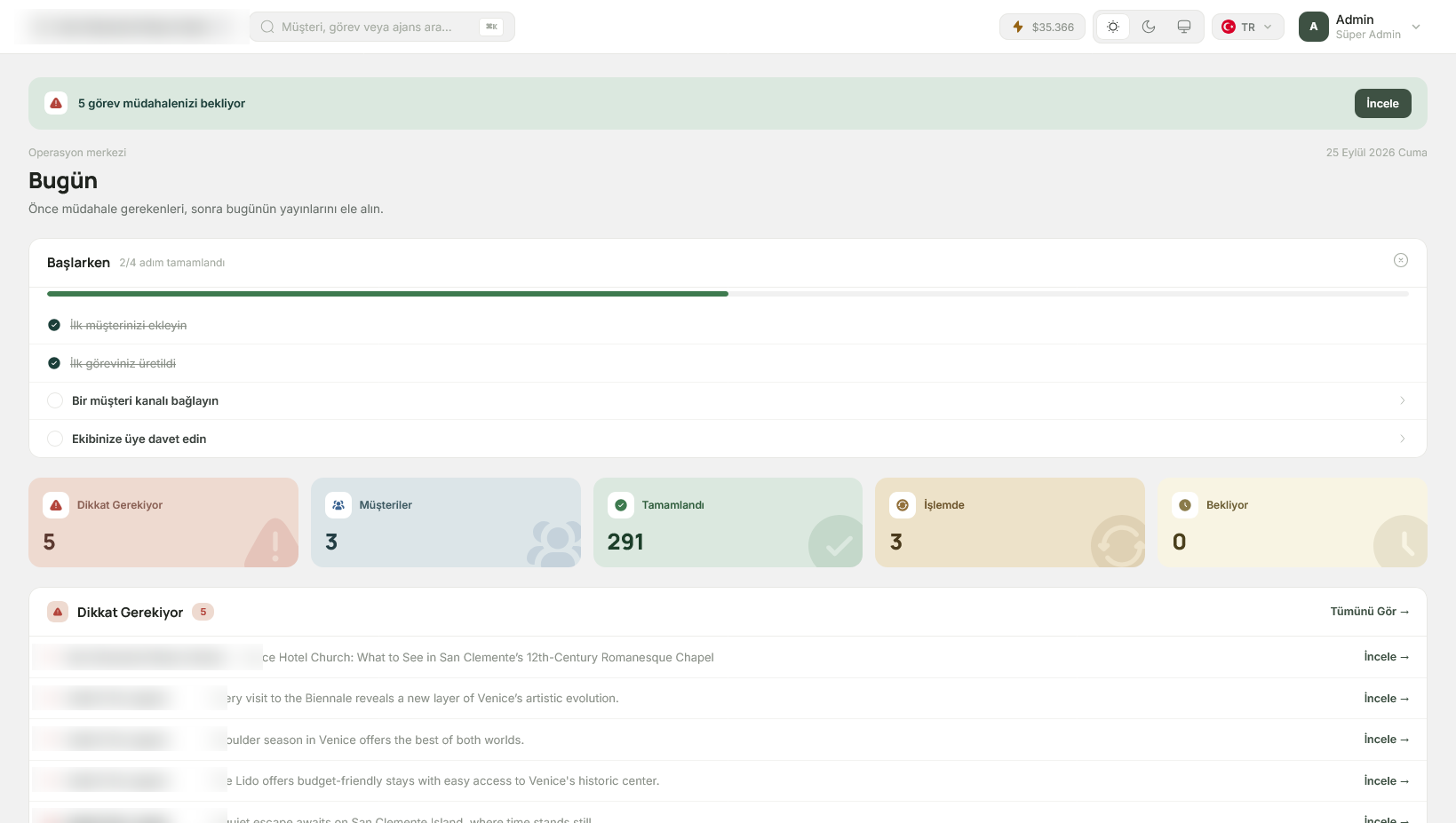Viewport: 1456px width, 823px height.
Task: Click the 291 completed count
Action: tap(625, 542)
